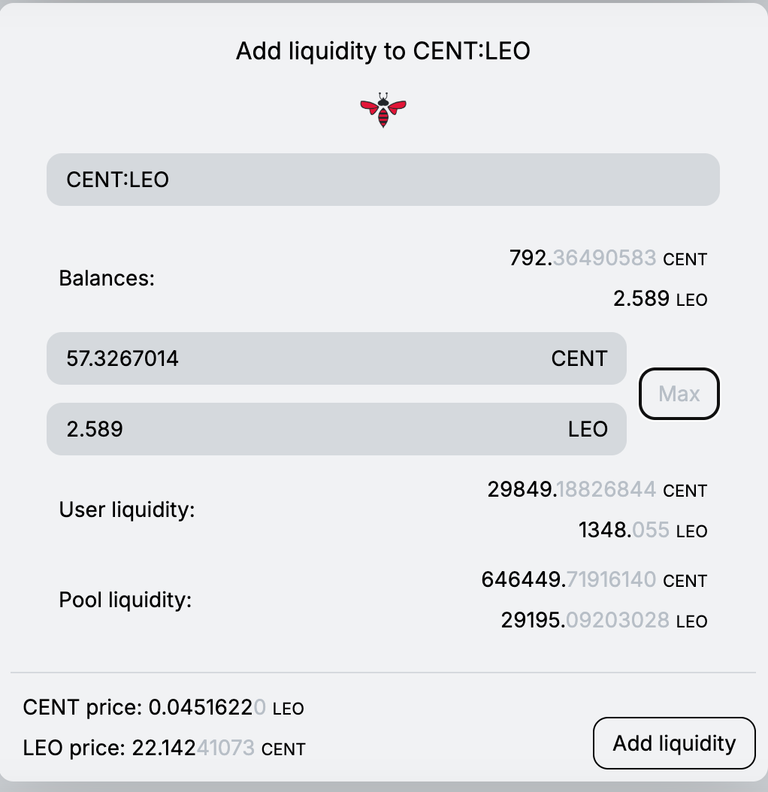
Task: Click the pool liquidity 646449.71916140 CENT value
Action: tap(594, 579)
